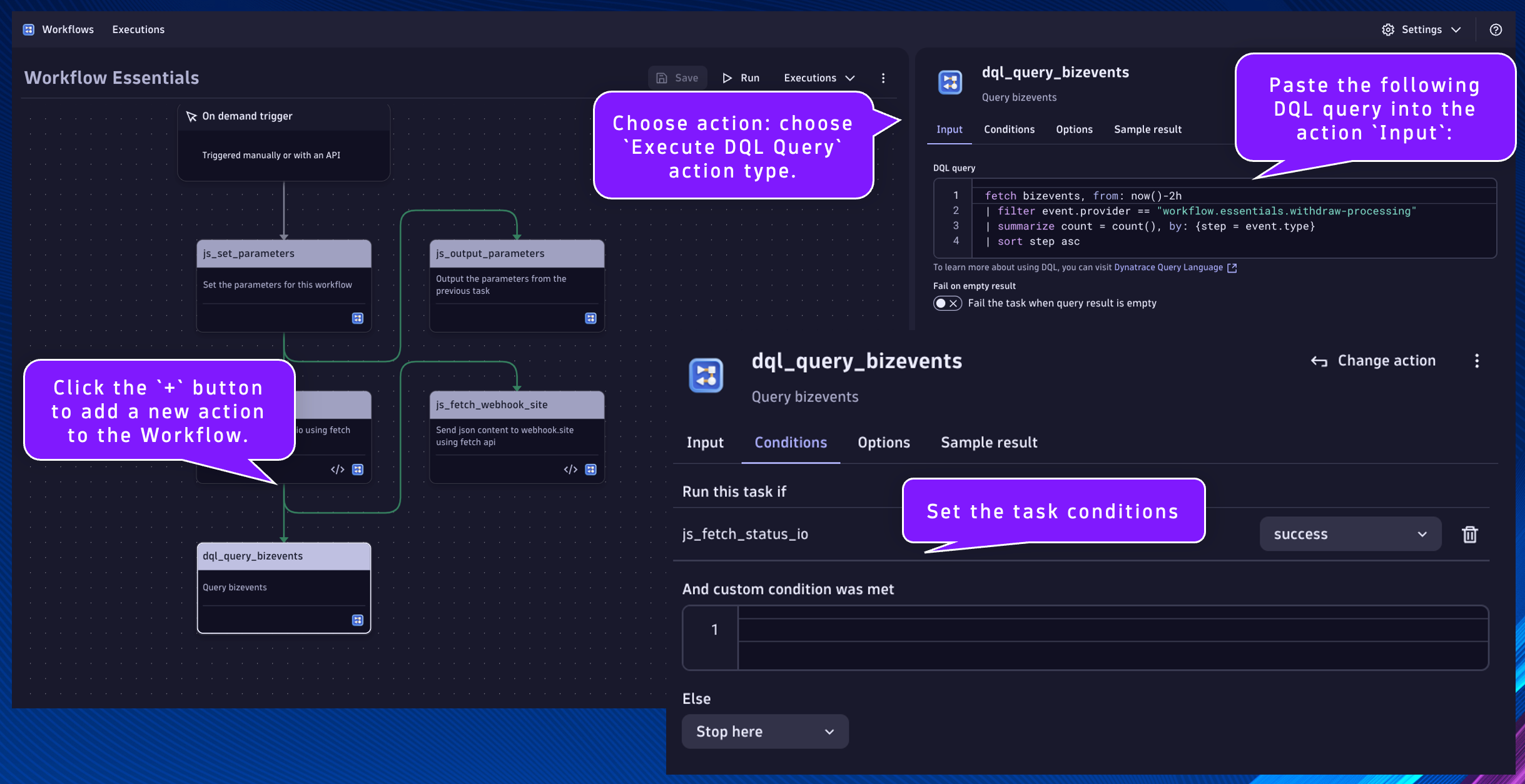Open the success status dropdown
The image size is (1525, 784).
coord(1350,534)
